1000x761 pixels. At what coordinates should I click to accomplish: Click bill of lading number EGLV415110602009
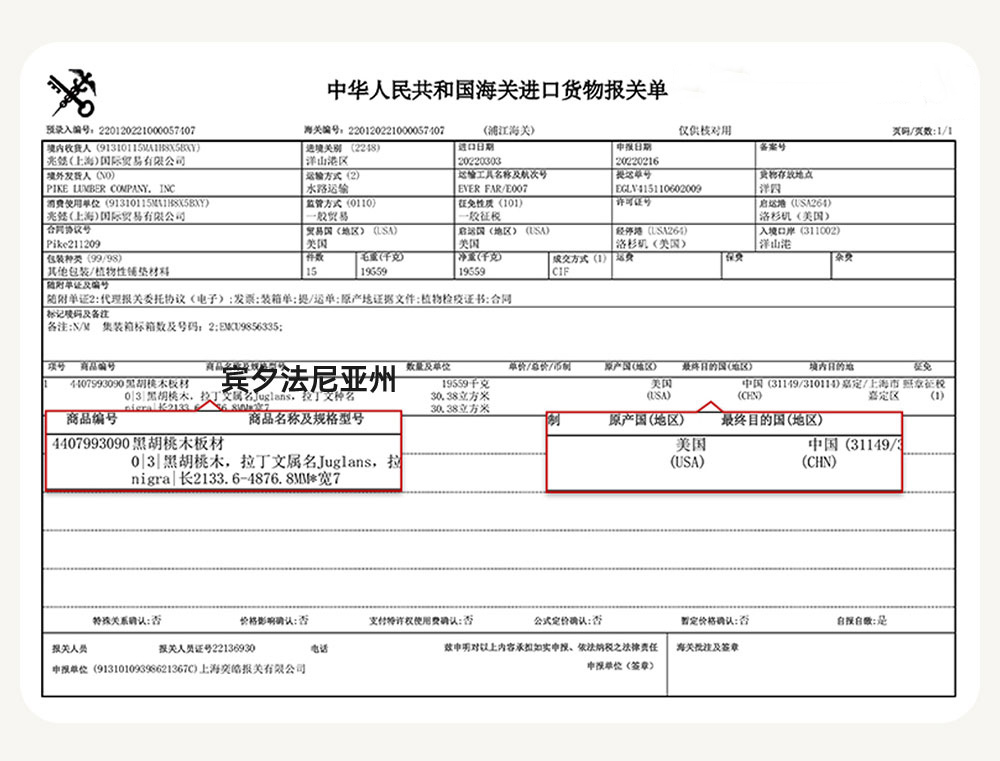(658, 188)
